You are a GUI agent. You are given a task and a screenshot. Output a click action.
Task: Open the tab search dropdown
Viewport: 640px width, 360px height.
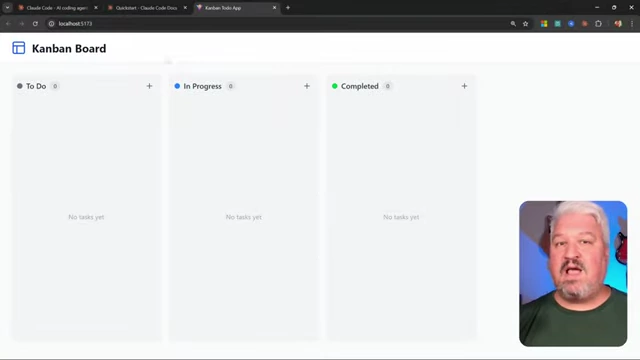[x=7, y=8]
